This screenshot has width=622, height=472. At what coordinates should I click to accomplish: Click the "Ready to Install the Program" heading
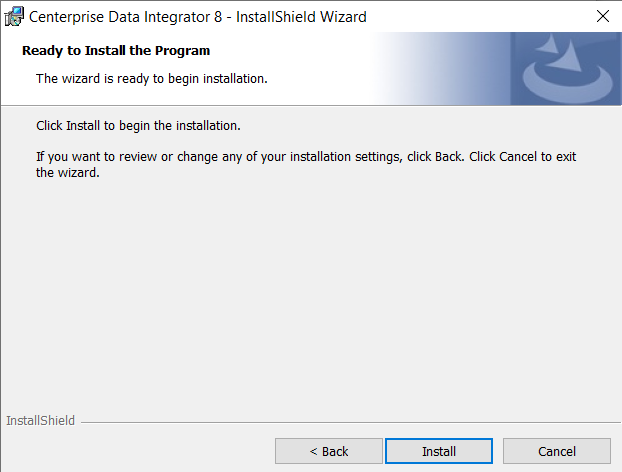(x=116, y=50)
